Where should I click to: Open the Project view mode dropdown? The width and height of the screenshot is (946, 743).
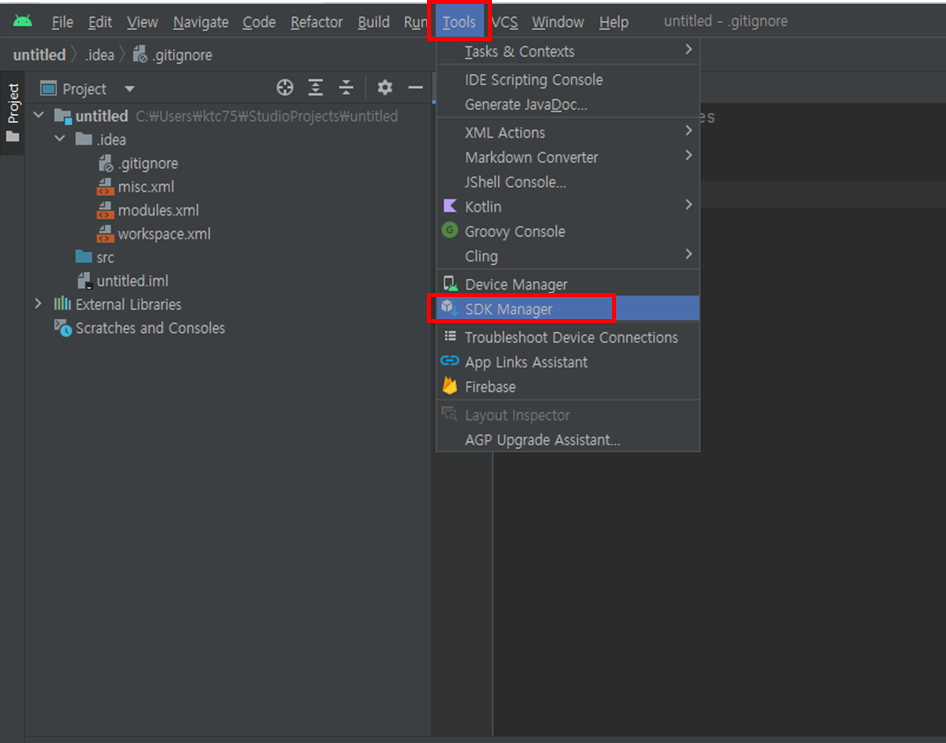(127, 88)
